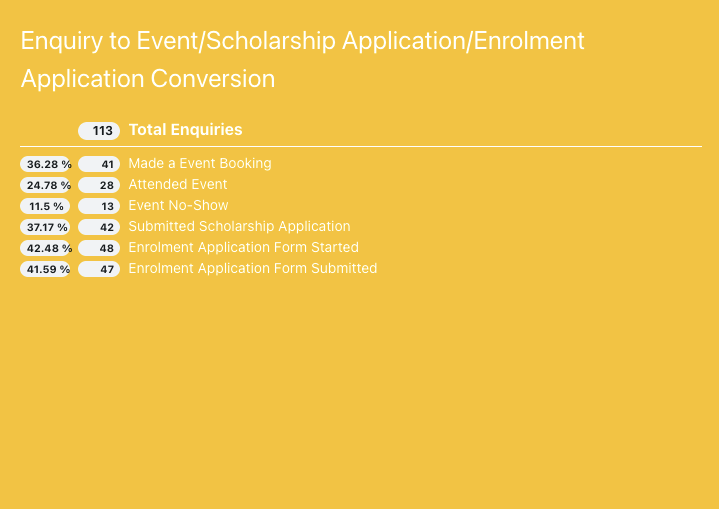Open the Event No-Show row
The width and height of the screenshot is (719, 509).
point(178,205)
